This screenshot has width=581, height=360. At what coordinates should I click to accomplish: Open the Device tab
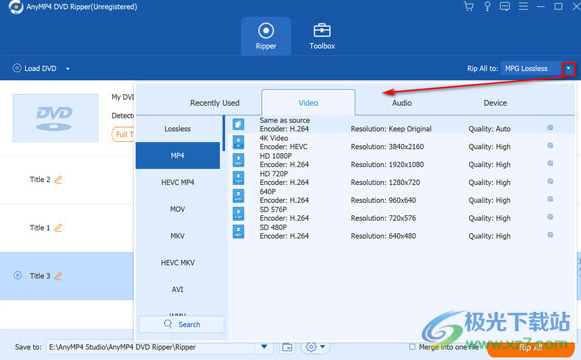[x=495, y=103]
